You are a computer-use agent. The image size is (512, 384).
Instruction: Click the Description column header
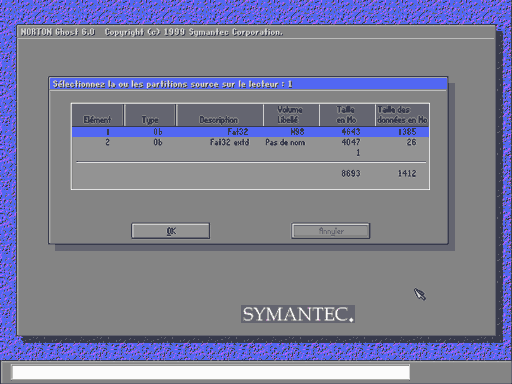coord(220,115)
